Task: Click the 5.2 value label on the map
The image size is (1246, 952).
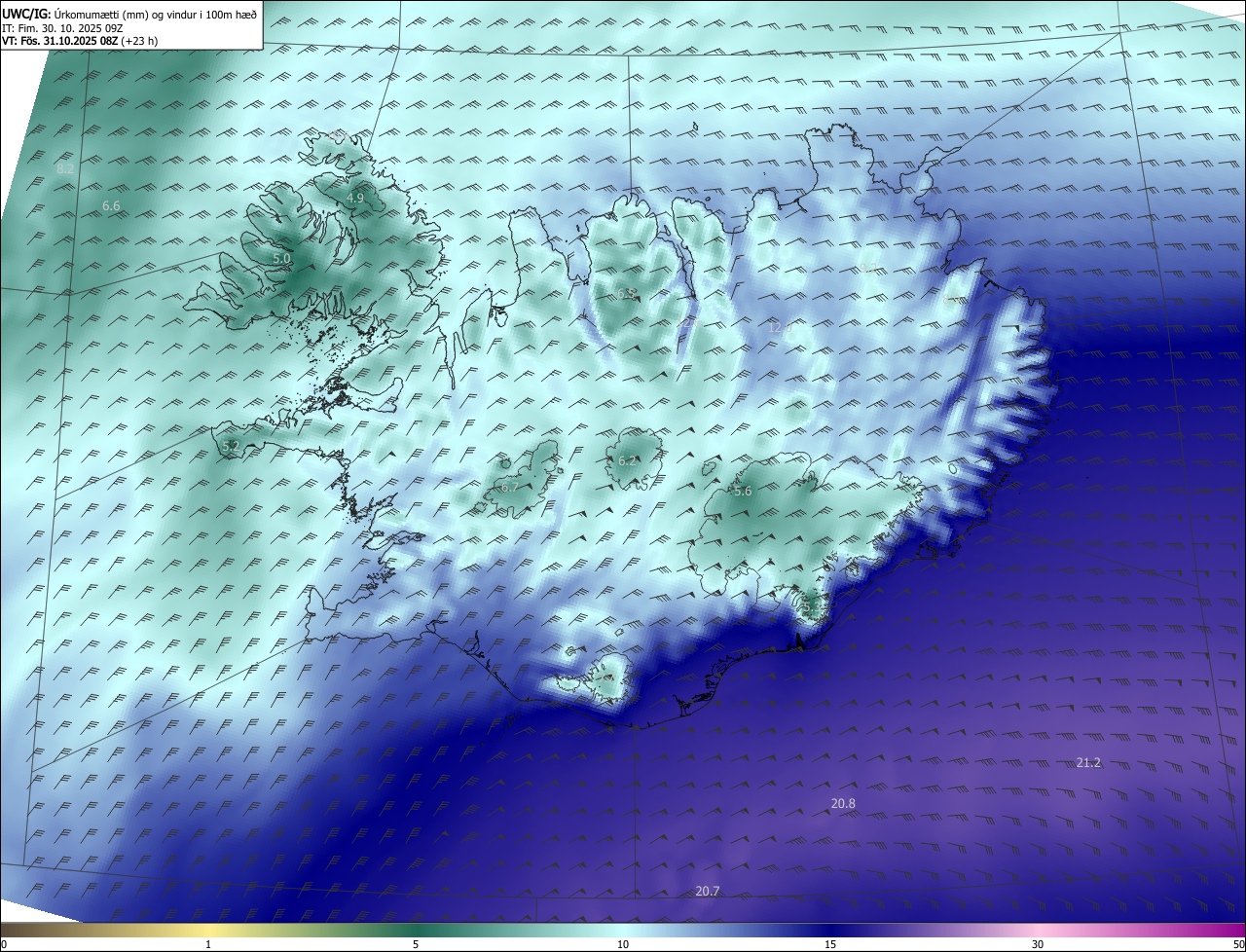Action: click(x=231, y=446)
